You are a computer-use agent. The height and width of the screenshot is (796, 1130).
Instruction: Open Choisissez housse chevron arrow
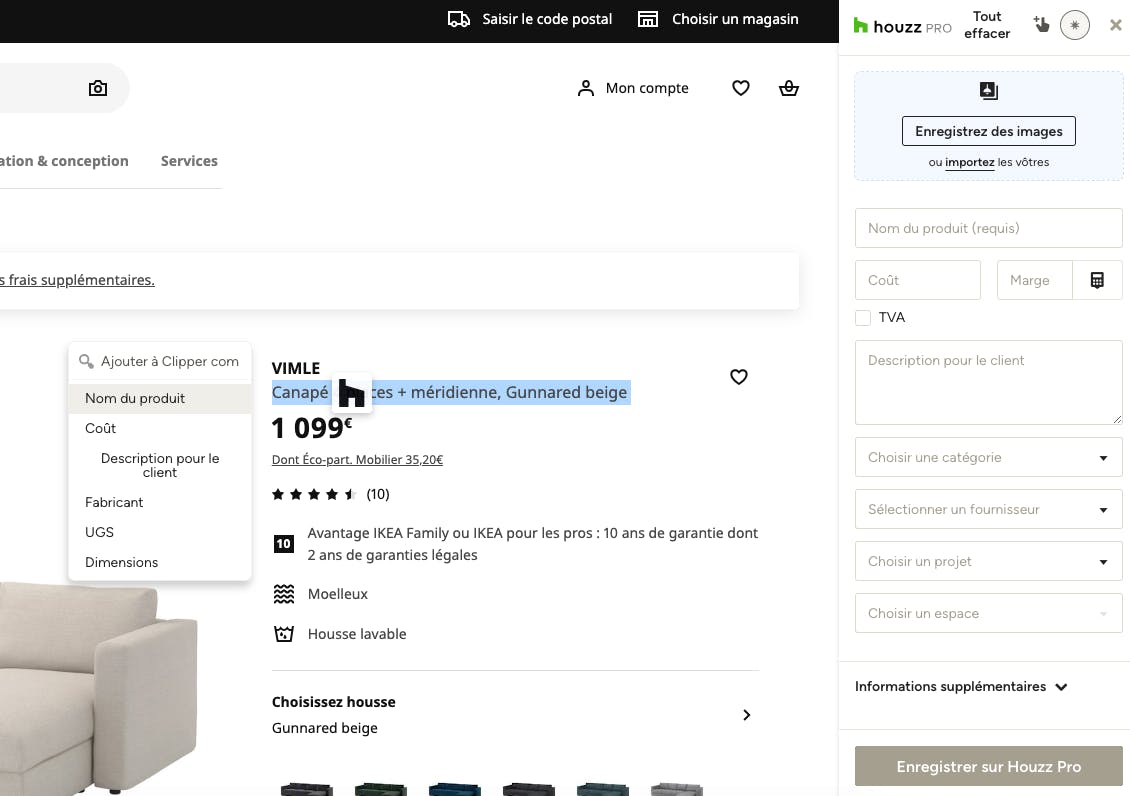point(747,715)
